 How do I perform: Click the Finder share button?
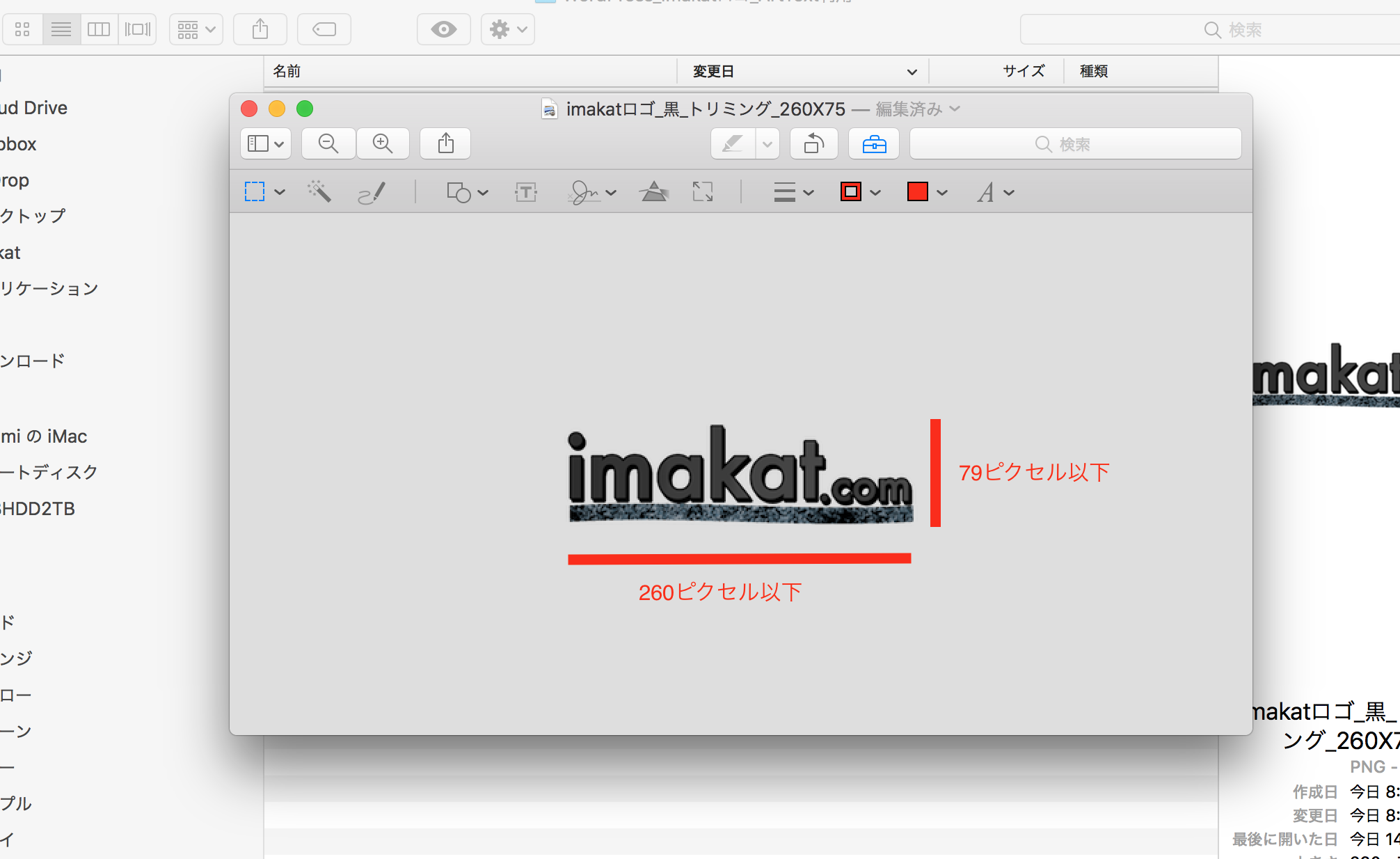pyautogui.click(x=260, y=29)
